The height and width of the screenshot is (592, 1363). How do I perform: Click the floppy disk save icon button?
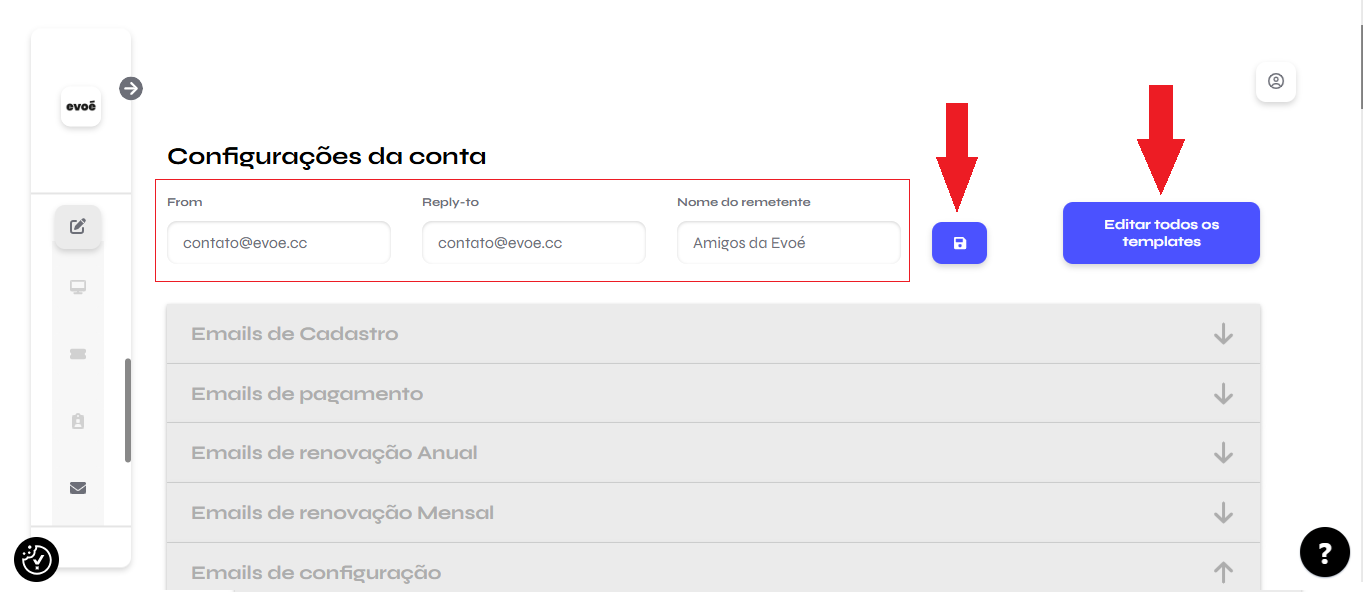pos(959,243)
